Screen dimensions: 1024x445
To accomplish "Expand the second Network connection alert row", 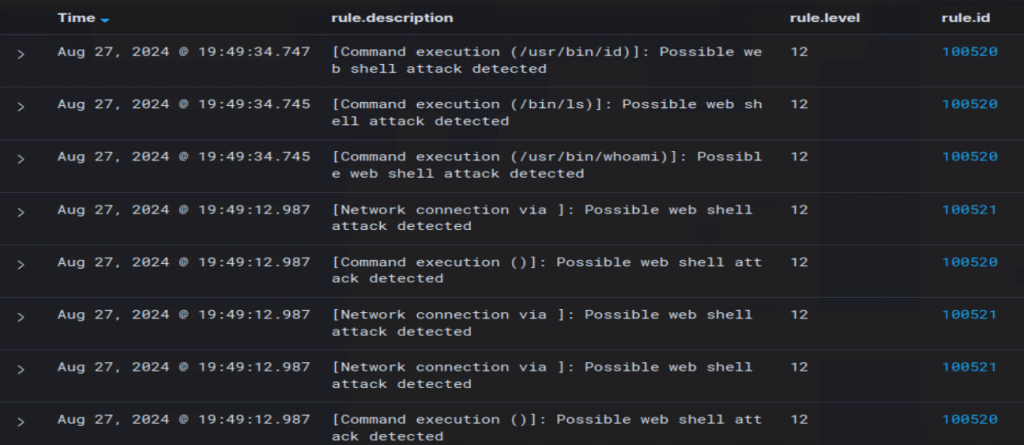I will point(20,316).
